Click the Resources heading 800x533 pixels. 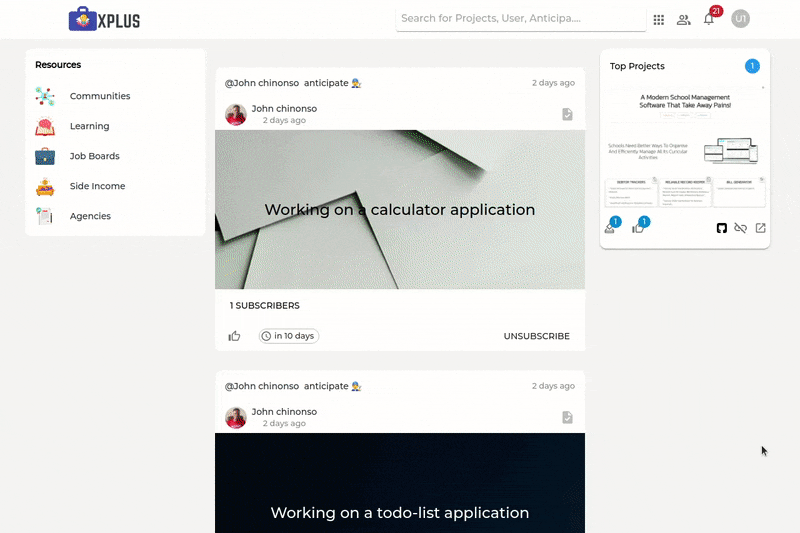pos(58,65)
